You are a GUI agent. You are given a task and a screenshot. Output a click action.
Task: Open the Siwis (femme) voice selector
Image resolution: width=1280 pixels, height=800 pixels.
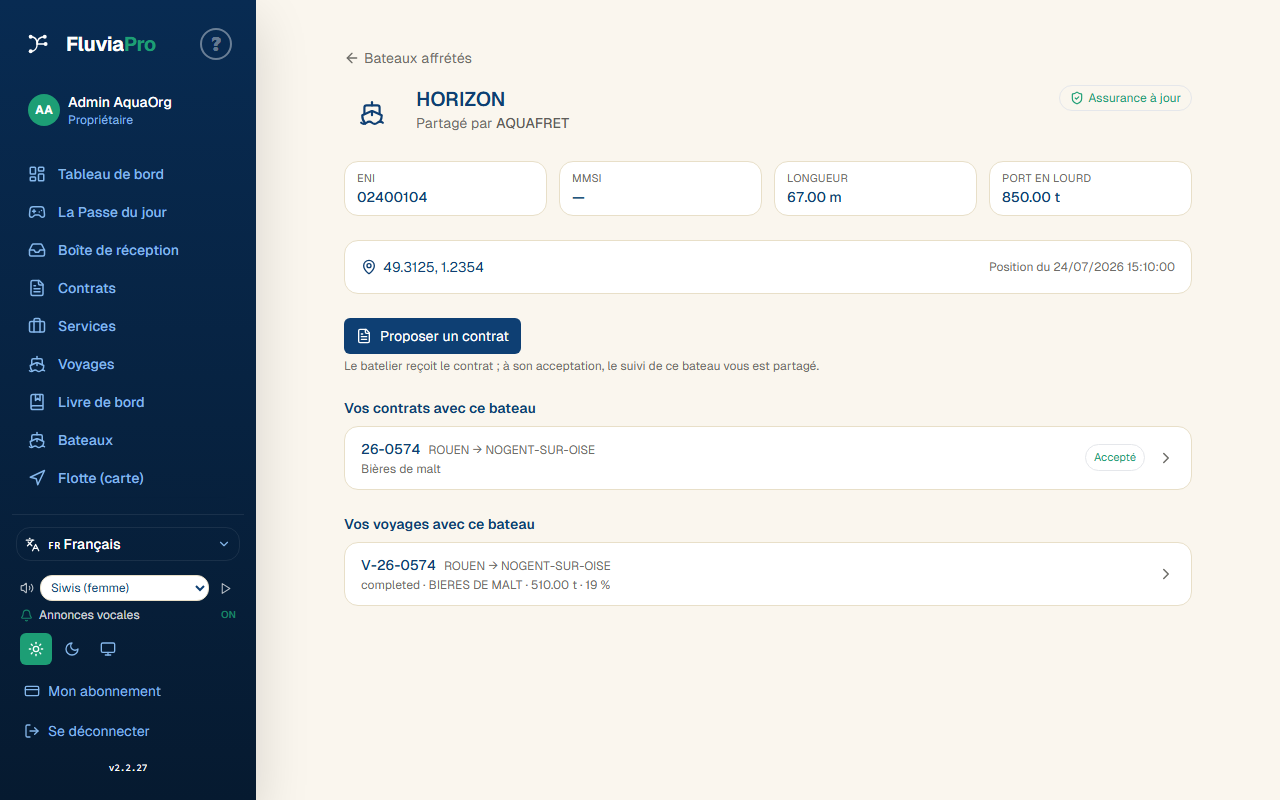tap(124, 588)
